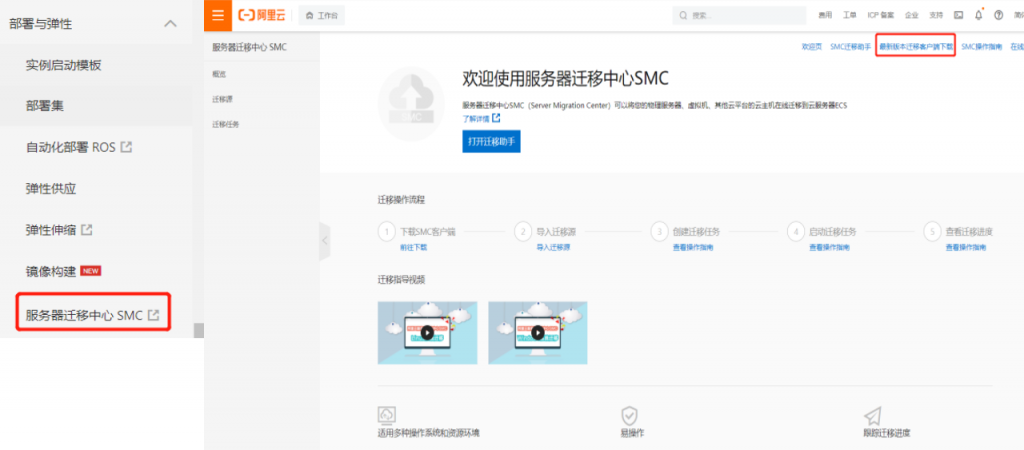Open 工作台 workbench tab

[x=322, y=15]
